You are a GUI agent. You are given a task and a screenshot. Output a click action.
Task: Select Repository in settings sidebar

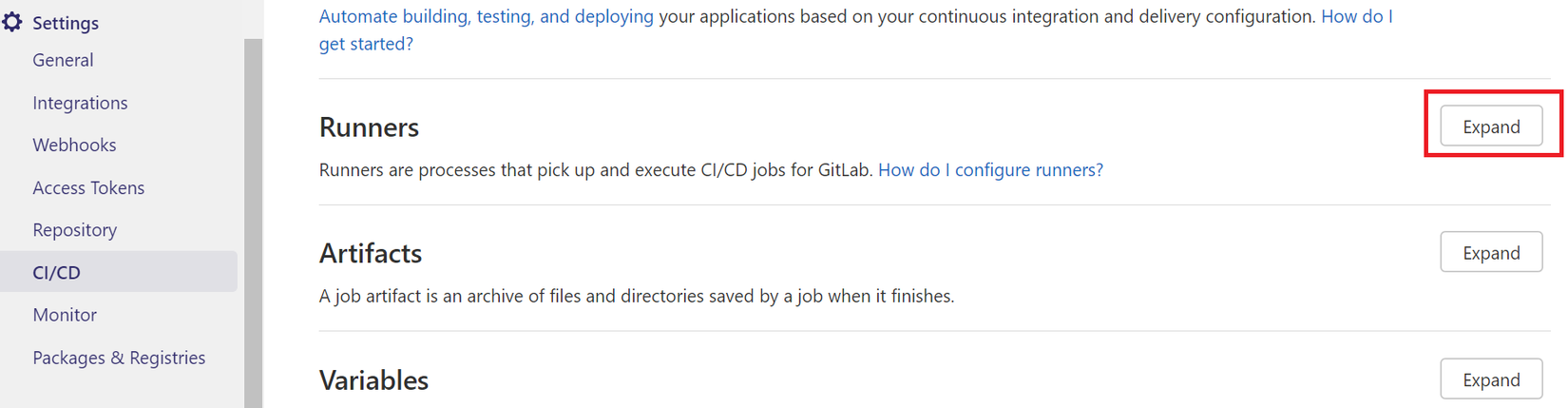point(74,229)
